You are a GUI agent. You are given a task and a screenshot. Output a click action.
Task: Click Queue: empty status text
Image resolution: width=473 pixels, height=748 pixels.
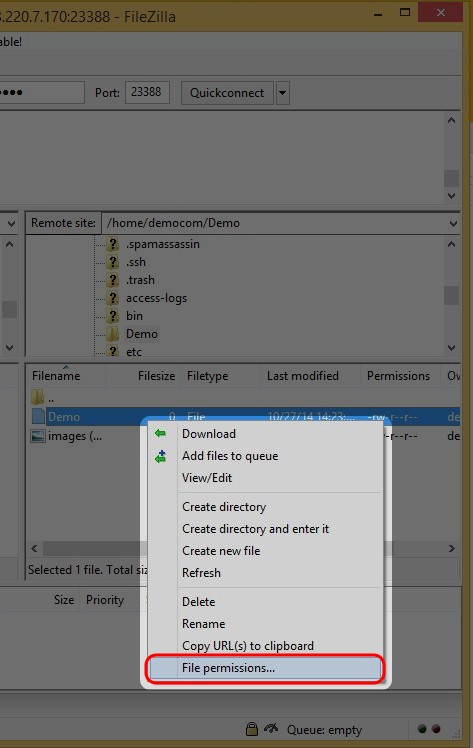pyautogui.click(x=324, y=730)
